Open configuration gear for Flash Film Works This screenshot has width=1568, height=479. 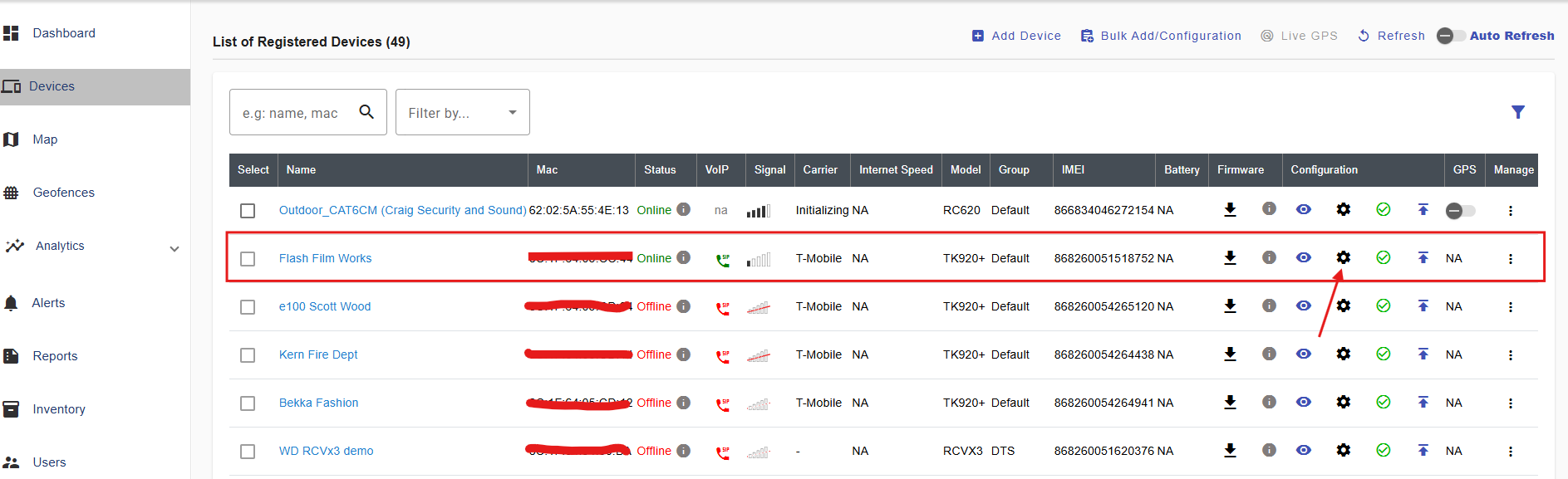coord(1343,258)
